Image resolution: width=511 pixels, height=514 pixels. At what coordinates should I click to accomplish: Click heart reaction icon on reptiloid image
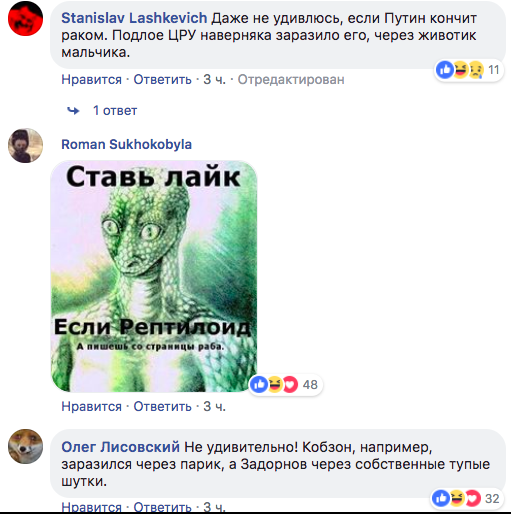point(290,384)
